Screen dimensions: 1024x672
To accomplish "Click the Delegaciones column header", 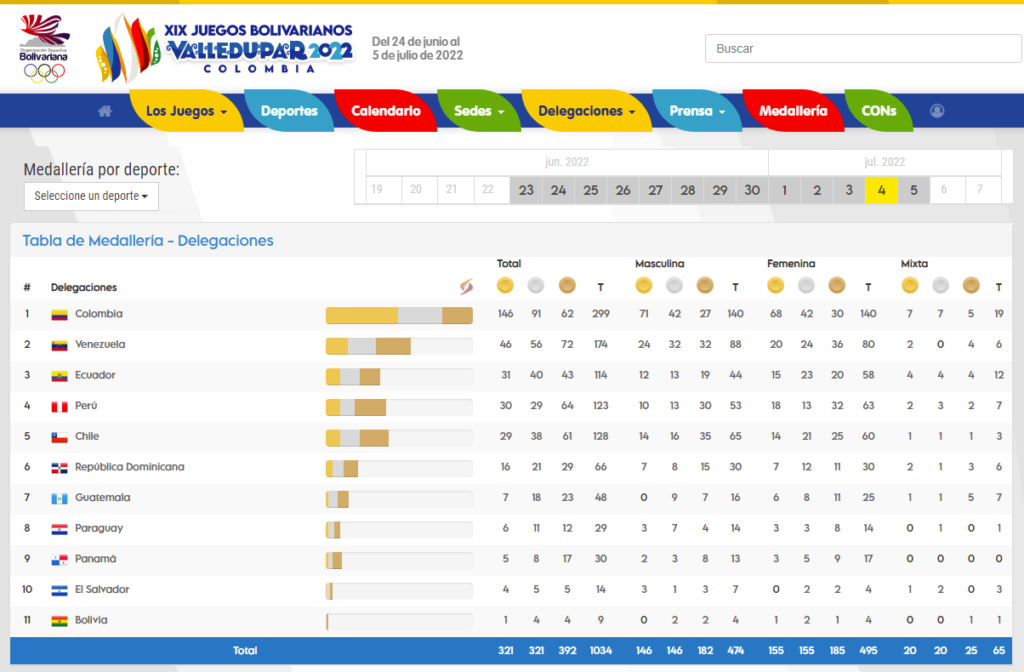I will pos(84,287).
